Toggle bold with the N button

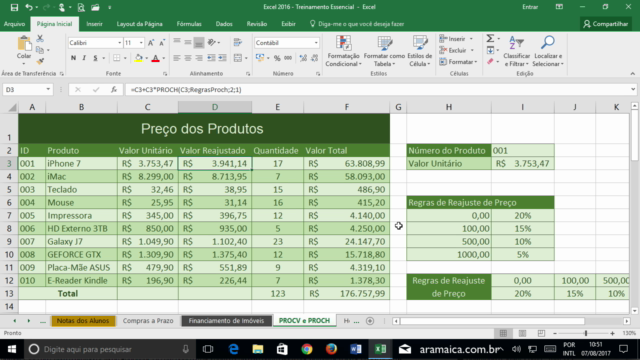73,58
